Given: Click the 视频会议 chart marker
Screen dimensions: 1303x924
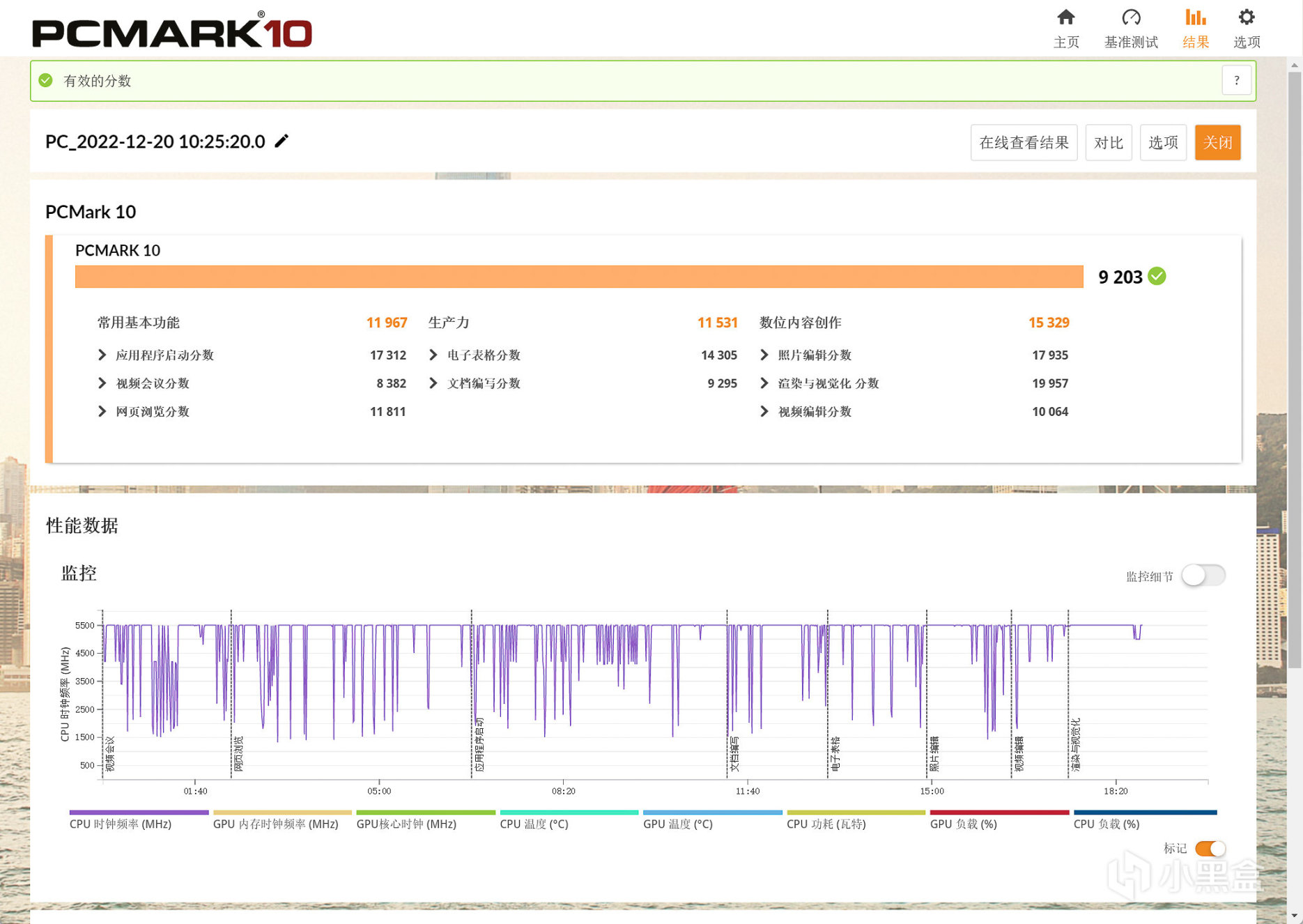Looking at the screenshot, I should 110,753.
